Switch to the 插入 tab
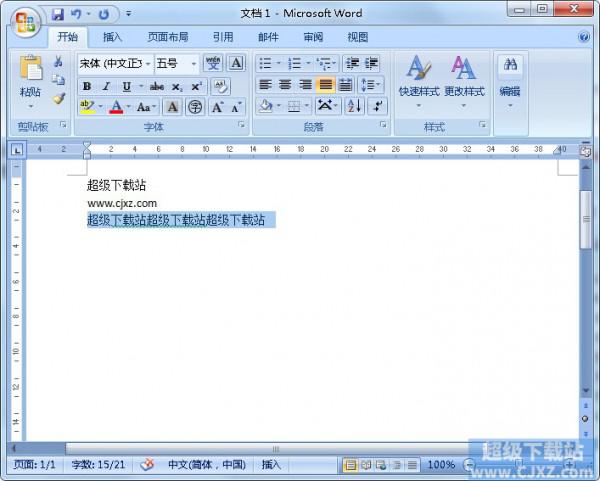Viewport: 600px width, 481px height. (112, 37)
